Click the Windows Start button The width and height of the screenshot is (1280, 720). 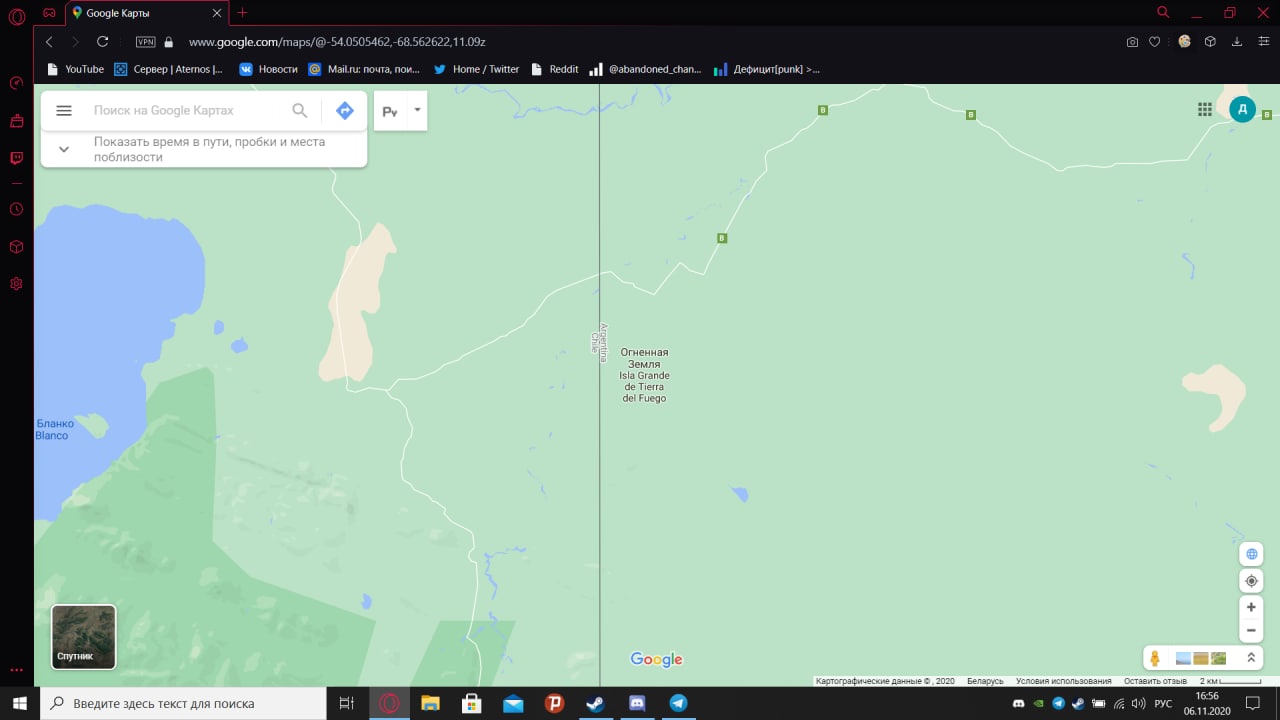coord(19,703)
